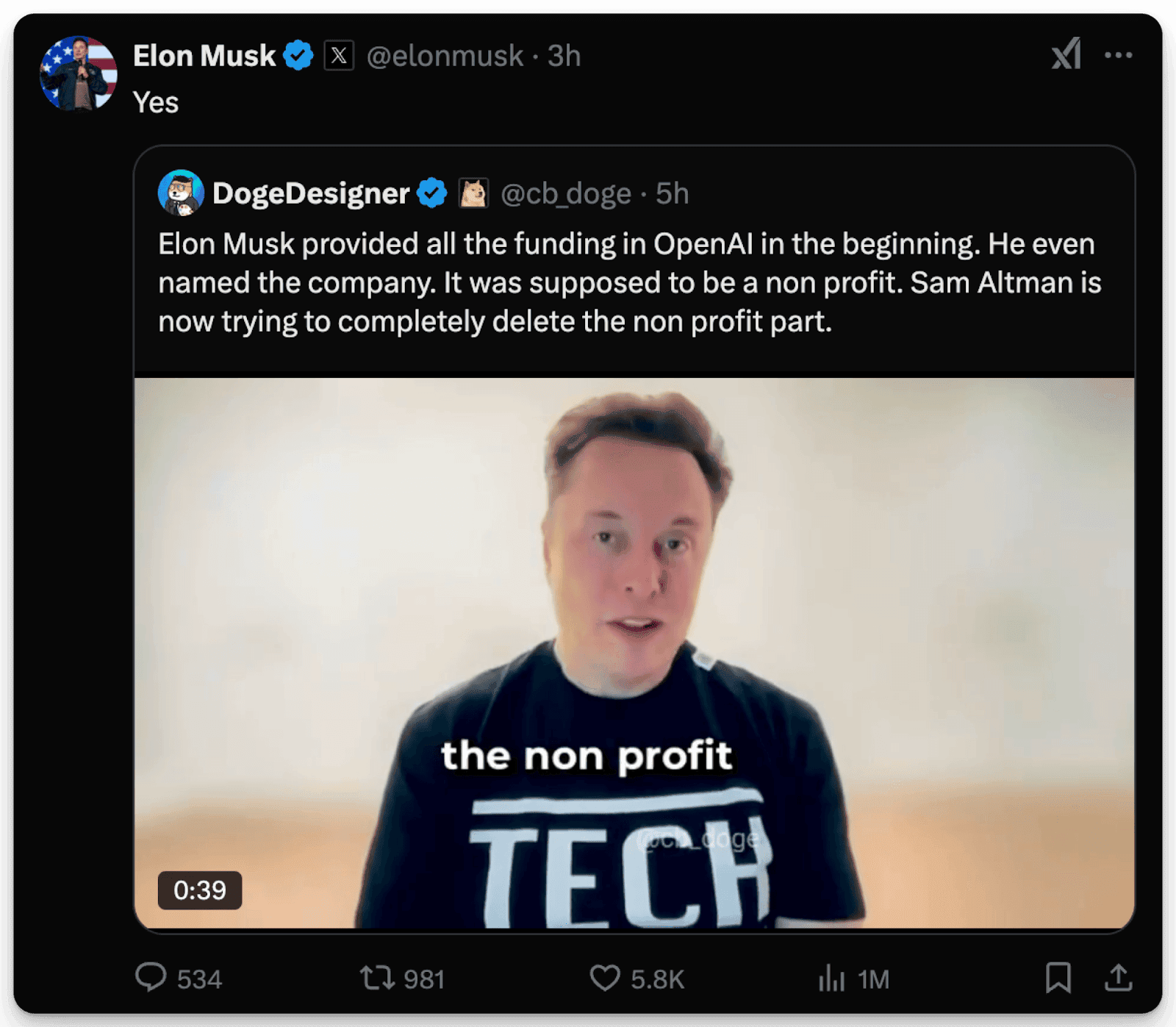This screenshot has width=1176, height=1027.
Task: Click the doge square badge next to DogeDesigner
Action: click(x=472, y=193)
